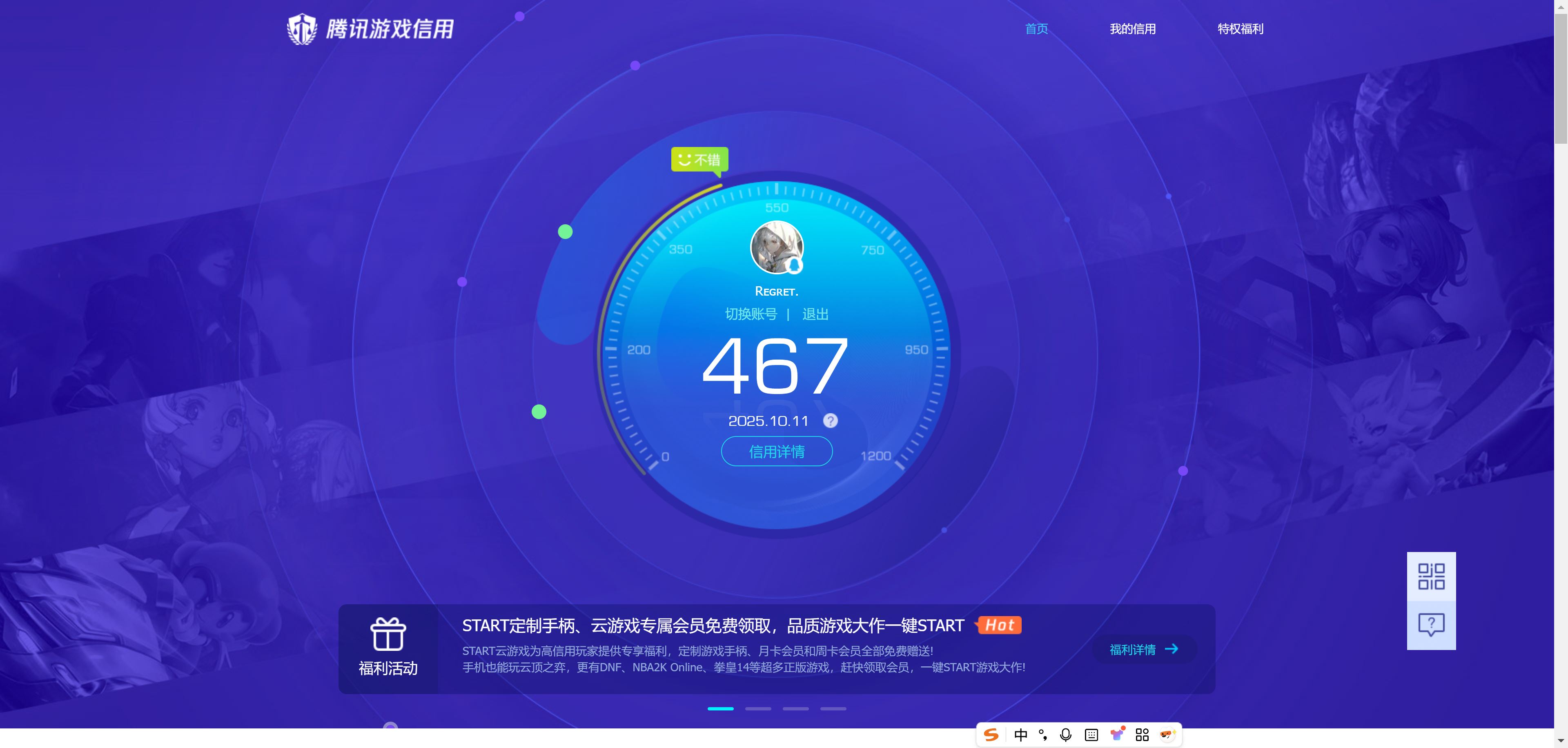1568x748 pixels.
Task: Open the 我的信用 menu item
Action: click(1132, 29)
